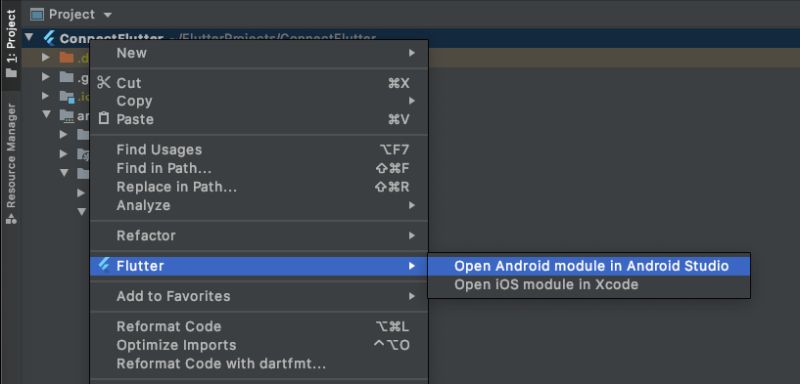This screenshot has width=800, height=384.
Task: Open the Resource Manager side tab
Action: point(11,164)
